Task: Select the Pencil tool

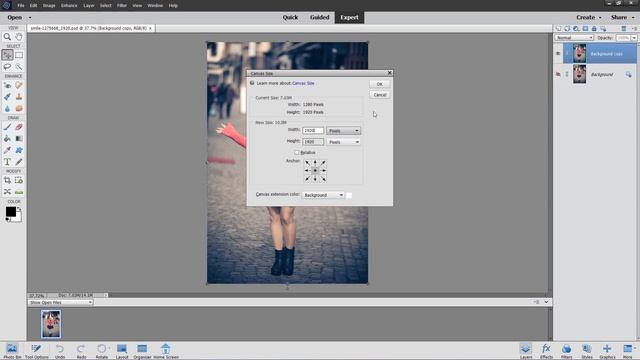Action: (x=19, y=162)
